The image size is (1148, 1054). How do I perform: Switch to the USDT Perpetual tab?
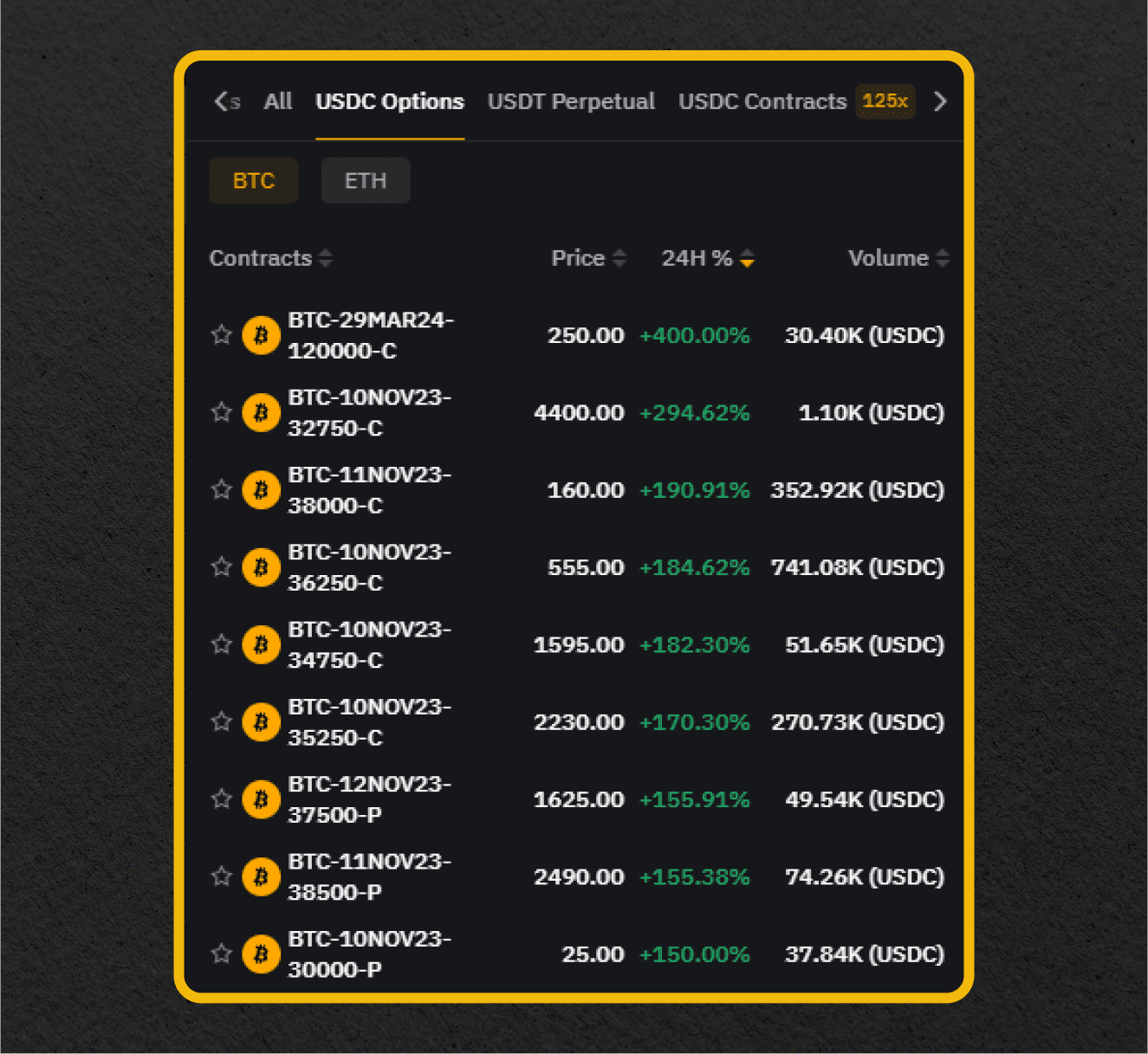click(571, 101)
